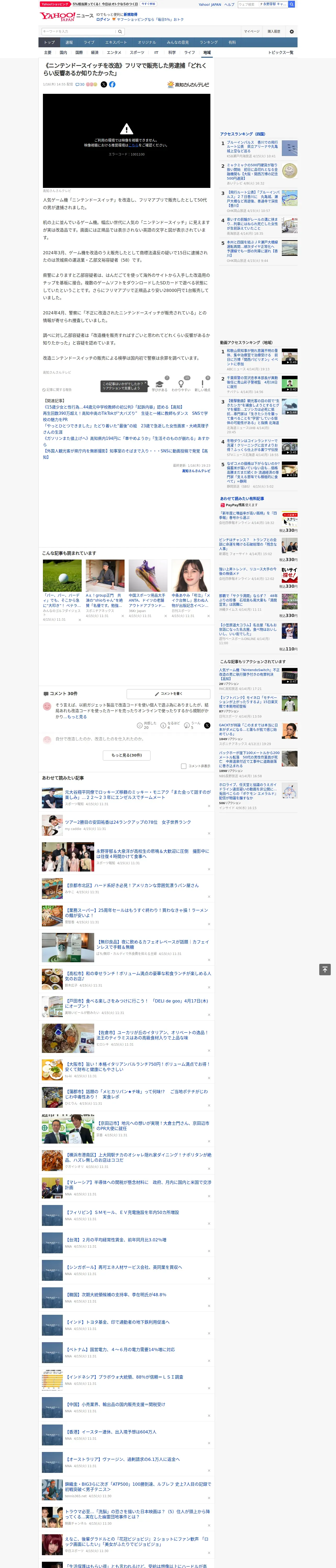Click the back-to-top arrow button

pos(325,970)
